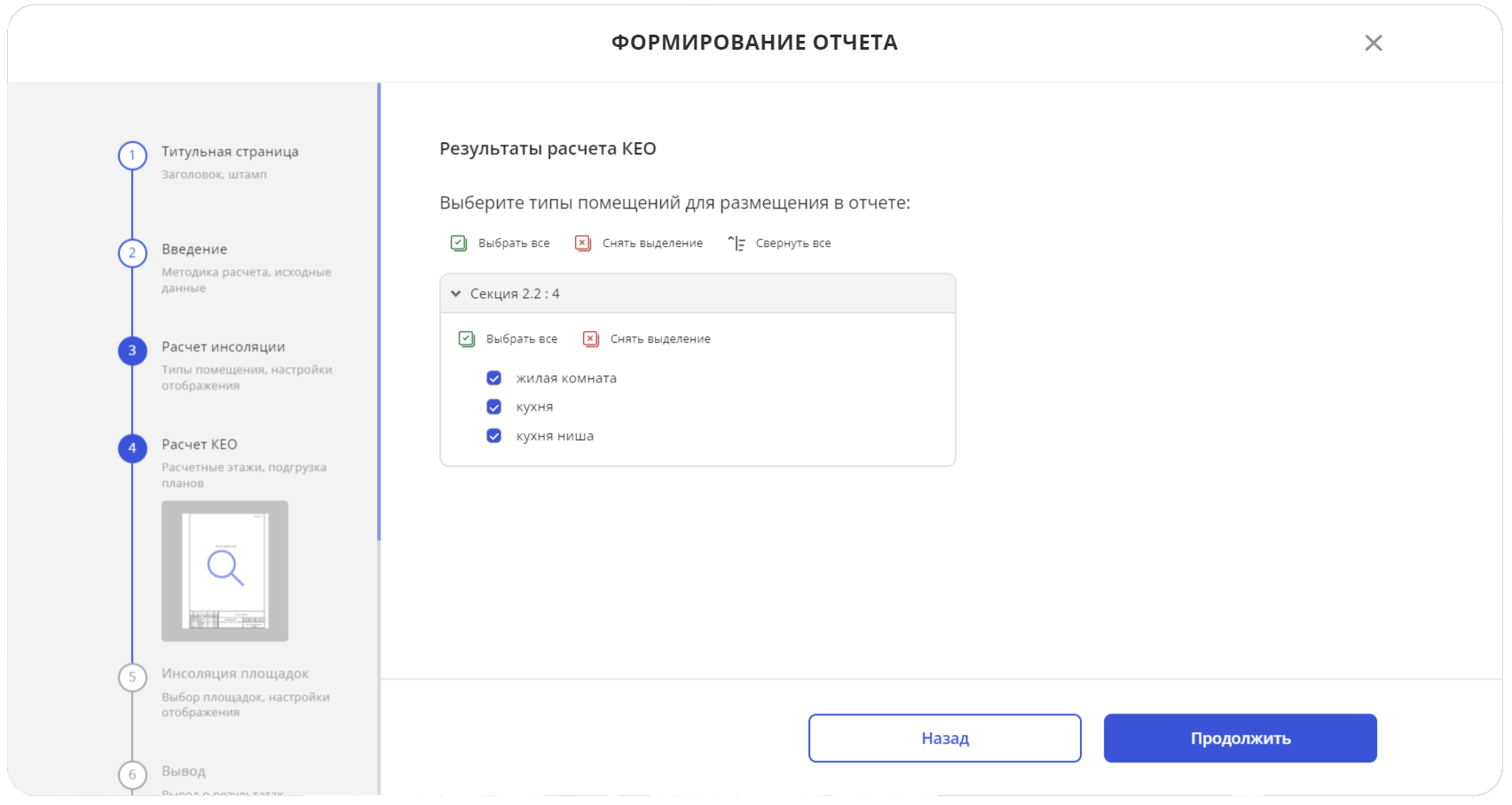Click select all icon inside Секция 2.2
This screenshot has height=805, width=1512.
tap(467, 339)
